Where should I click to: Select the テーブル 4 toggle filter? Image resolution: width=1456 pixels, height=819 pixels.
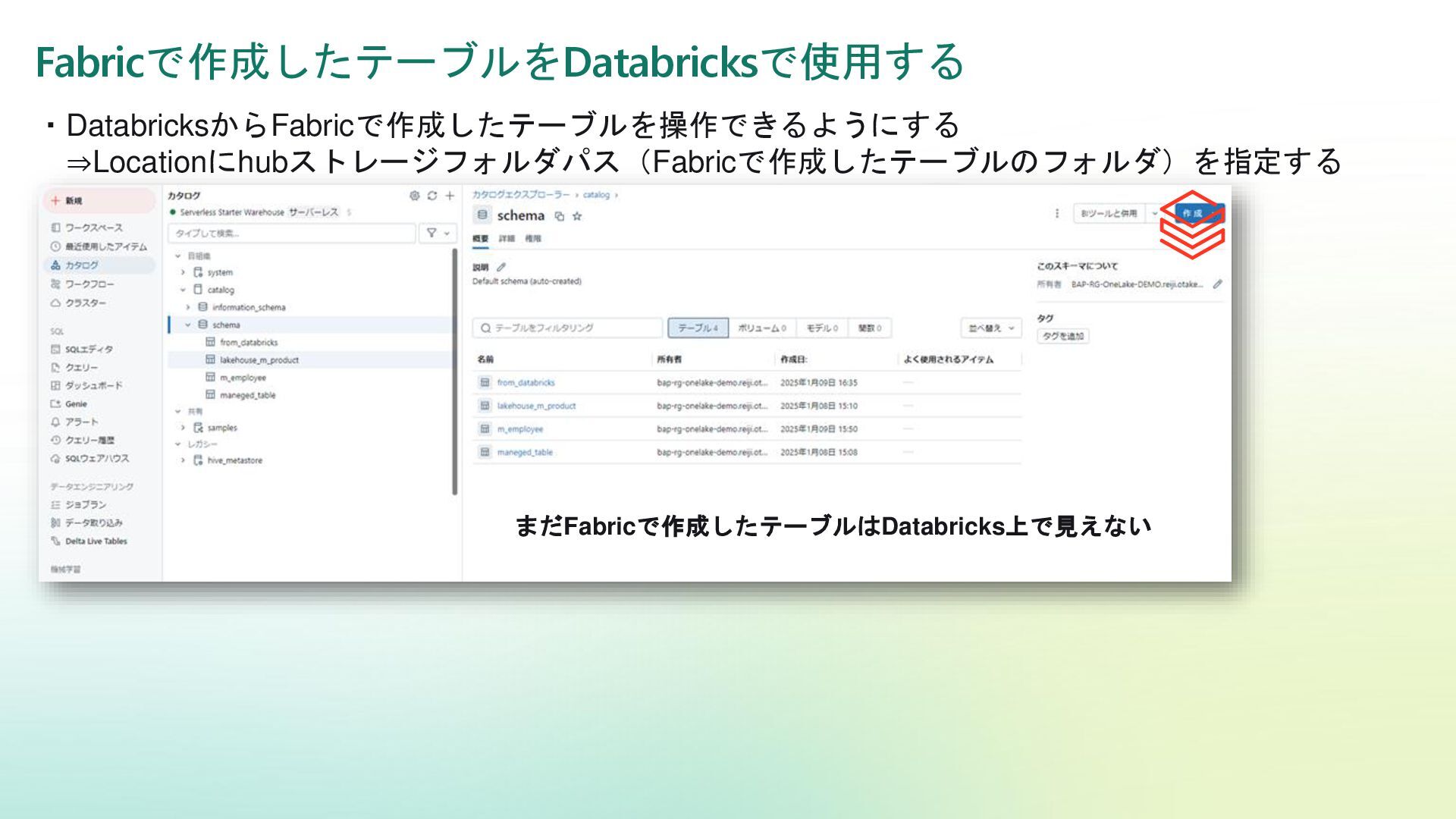pyautogui.click(x=698, y=328)
